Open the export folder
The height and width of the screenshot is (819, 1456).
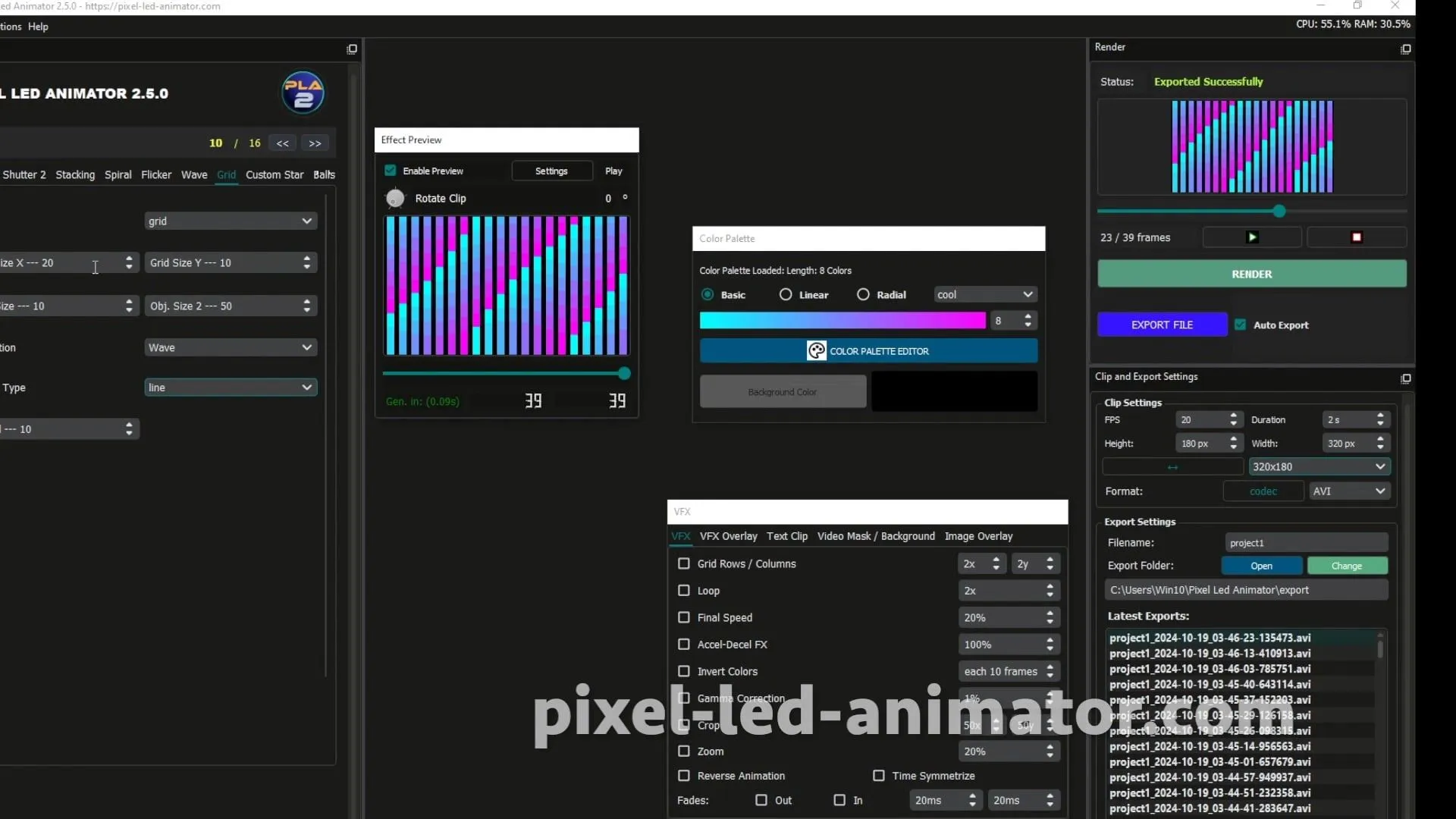coord(1262,566)
